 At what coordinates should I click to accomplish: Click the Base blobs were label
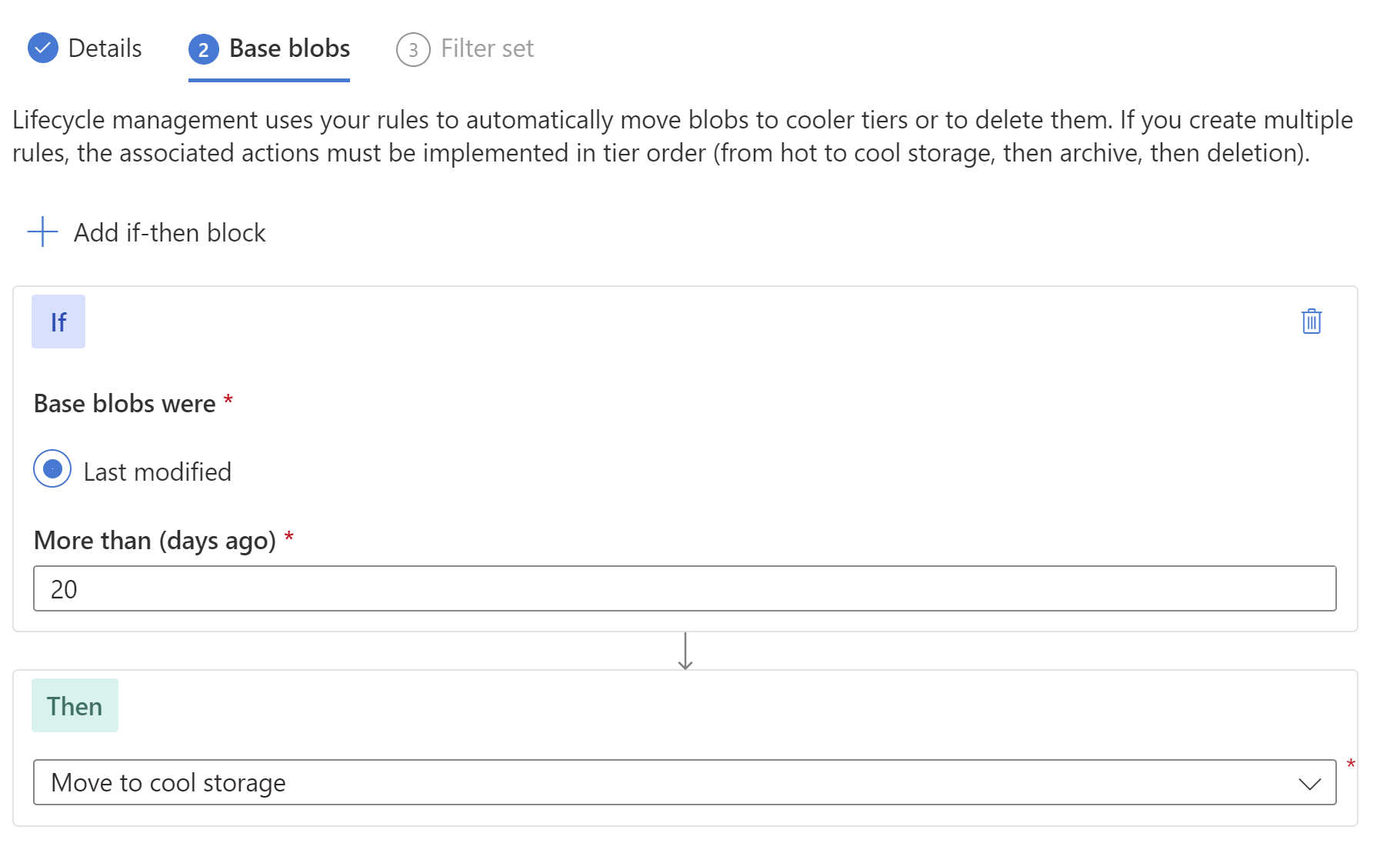[125, 403]
